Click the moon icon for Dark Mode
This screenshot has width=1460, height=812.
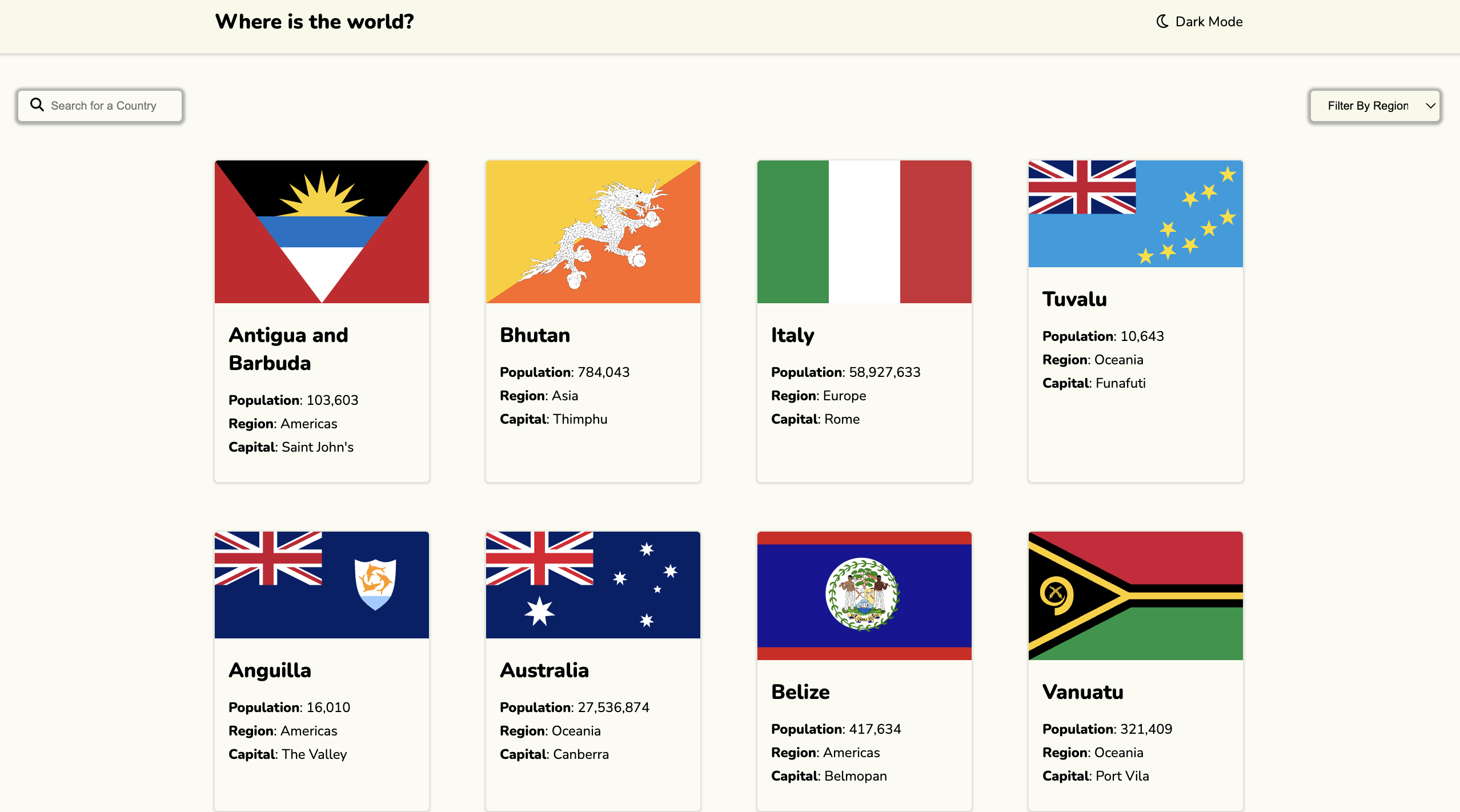coord(1162,21)
